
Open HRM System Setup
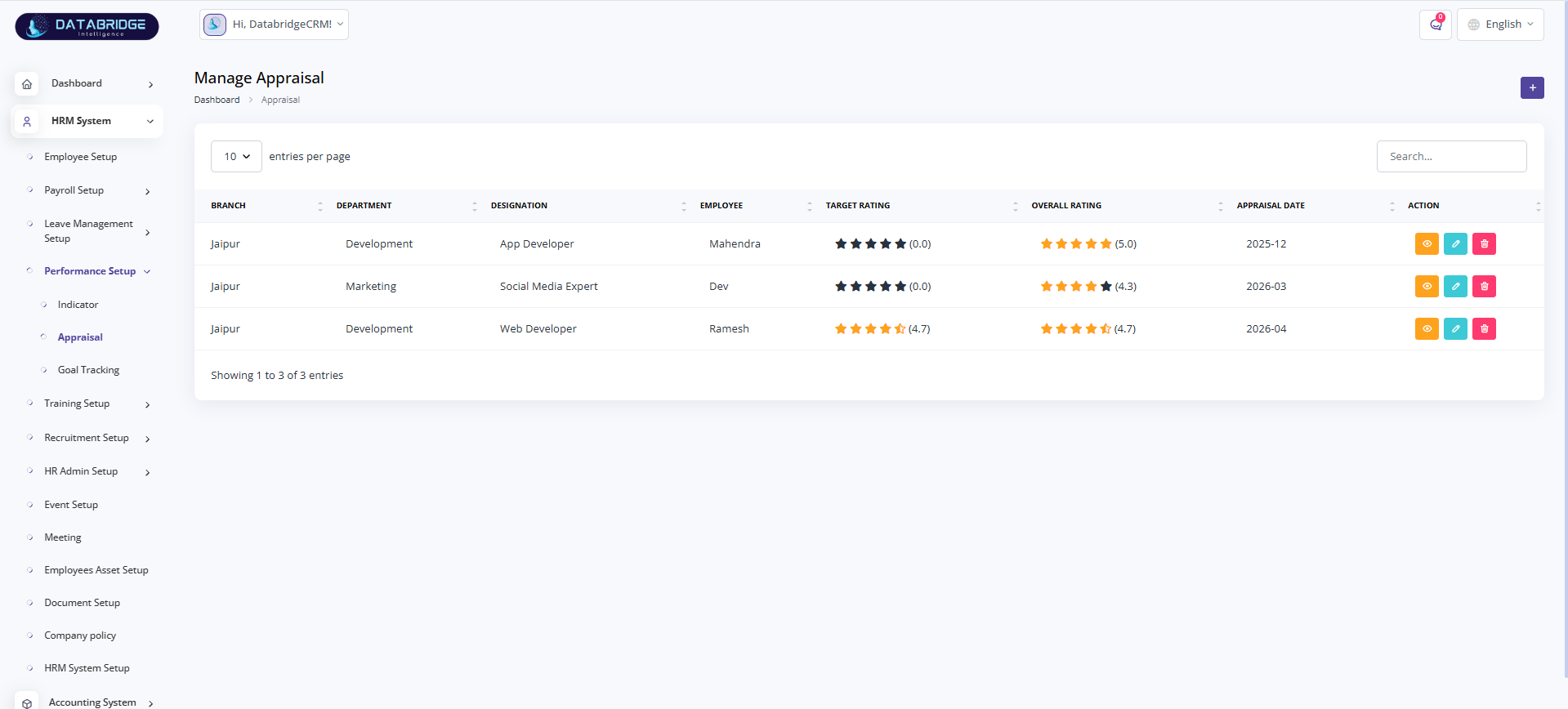point(87,668)
